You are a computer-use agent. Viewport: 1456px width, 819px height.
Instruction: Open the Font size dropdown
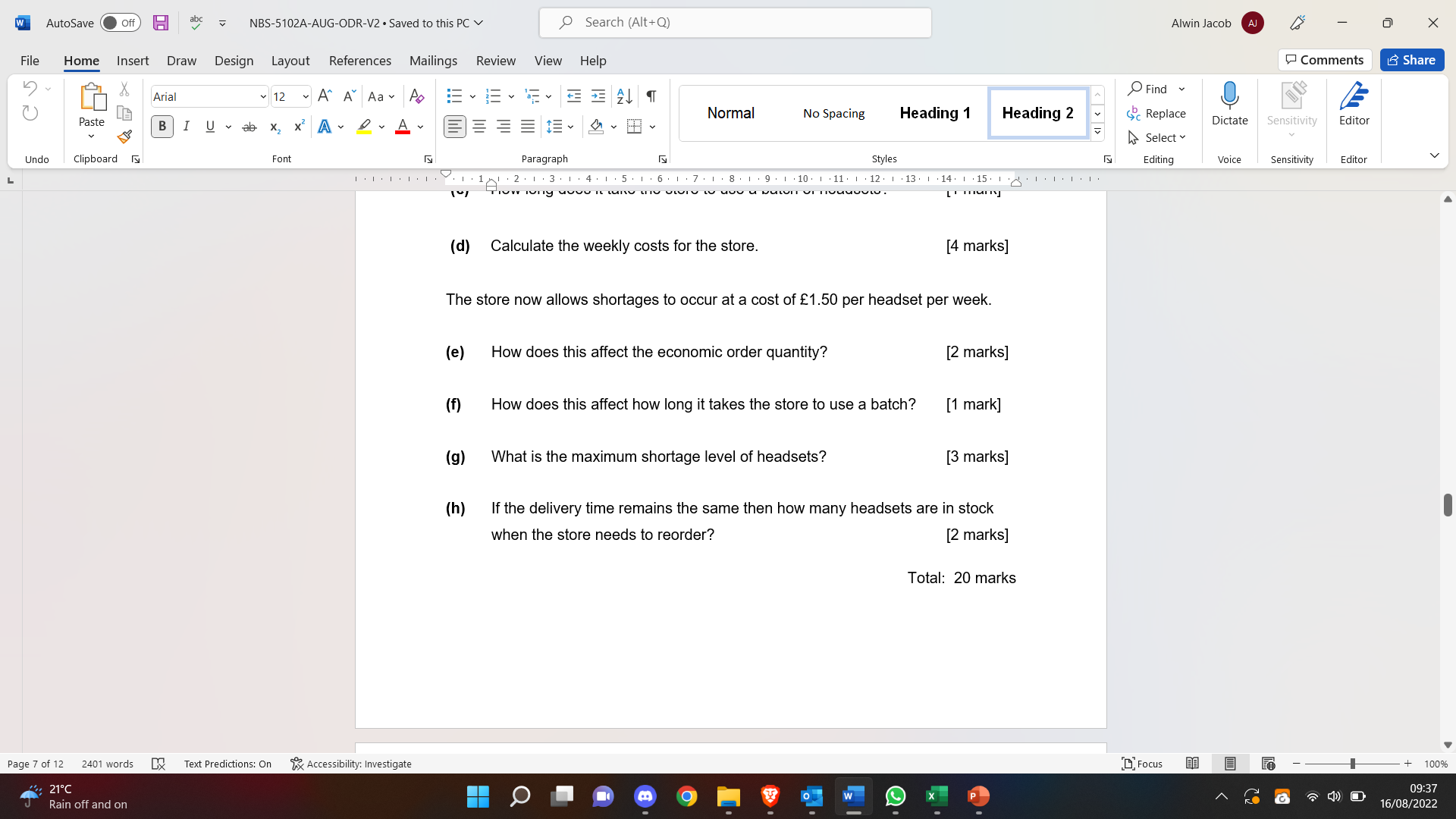pos(305,96)
